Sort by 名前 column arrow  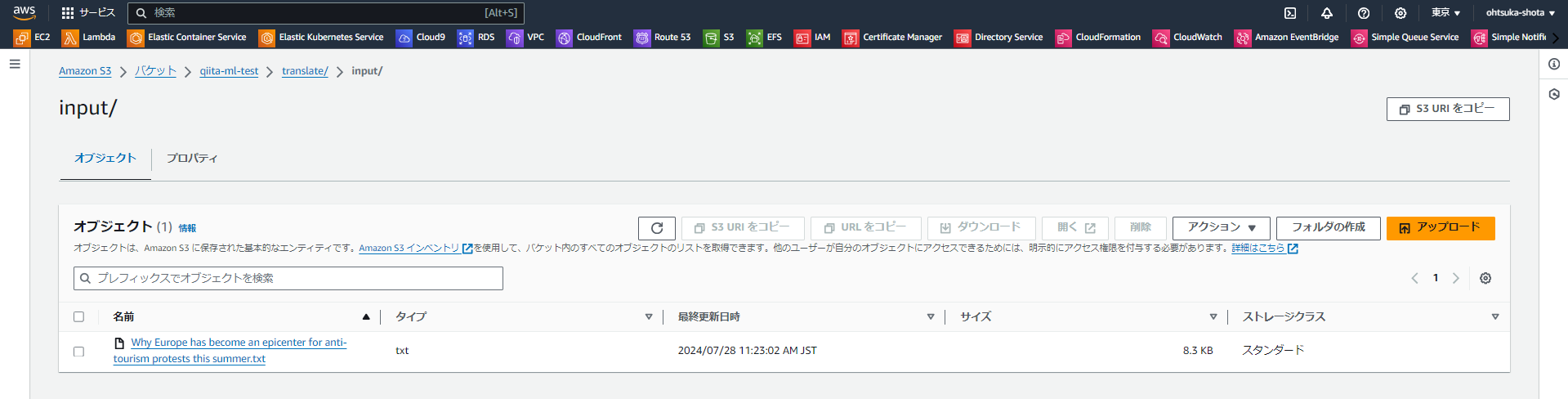pos(366,316)
